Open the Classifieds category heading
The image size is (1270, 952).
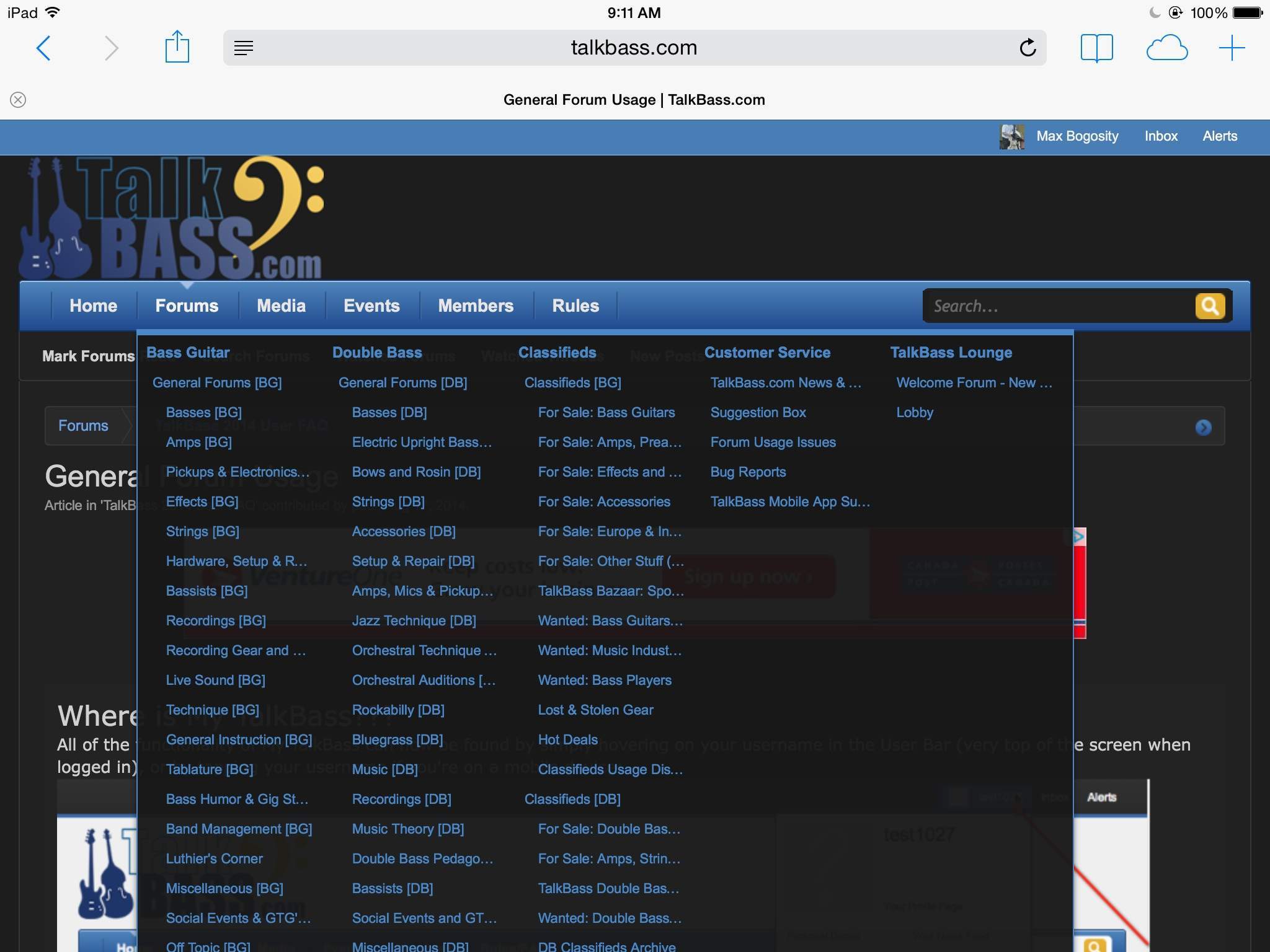point(557,353)
